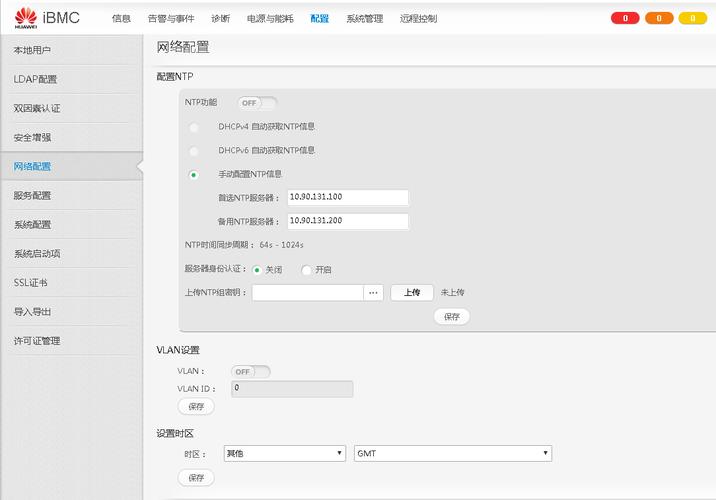
Task: Go to SSL证书 in sidebar
Action: (x=72, y=283)
